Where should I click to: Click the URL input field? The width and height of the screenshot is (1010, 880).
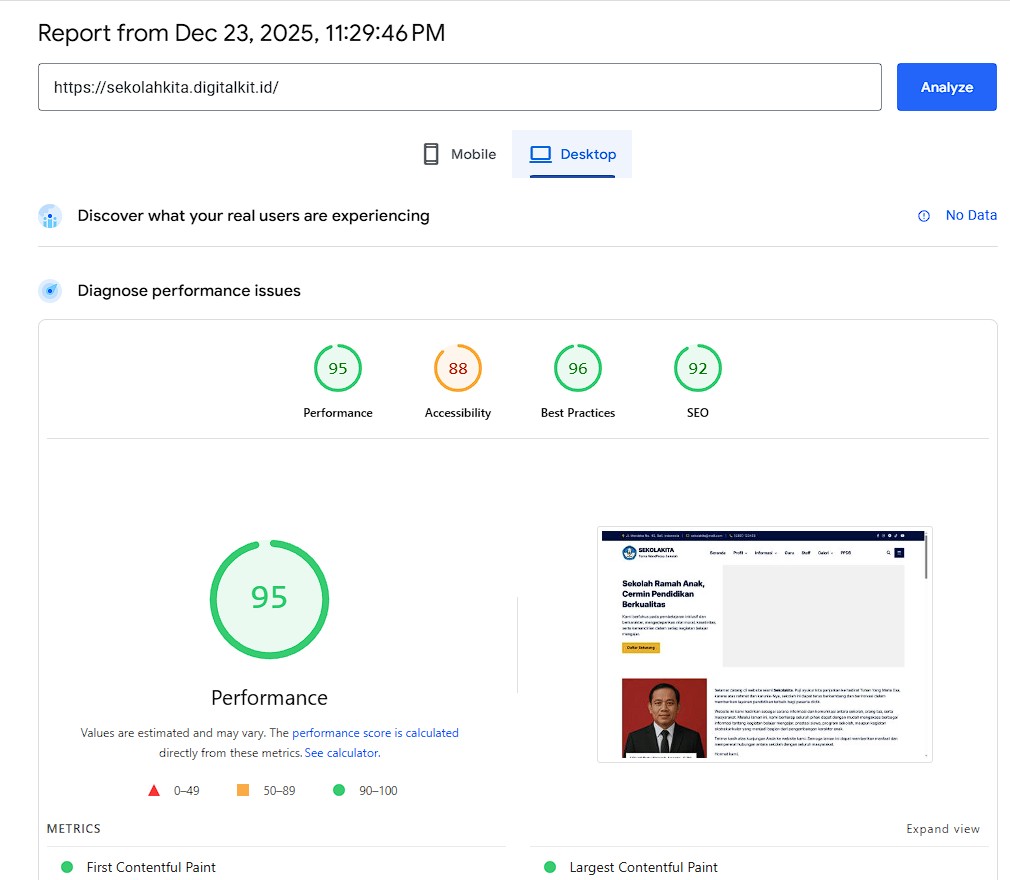(x=459, y=87)
